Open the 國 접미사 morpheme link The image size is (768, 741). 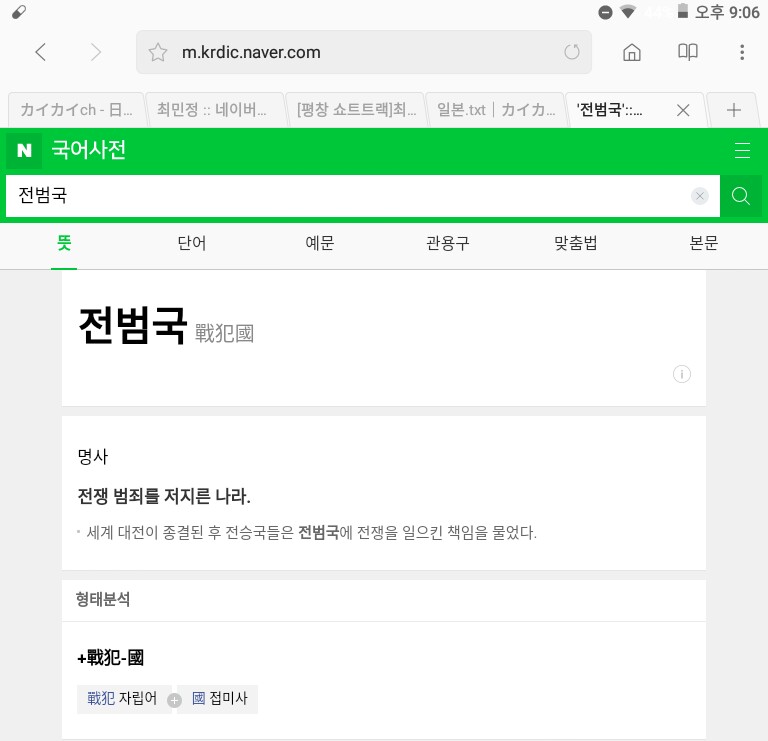(x=219, y=699)
